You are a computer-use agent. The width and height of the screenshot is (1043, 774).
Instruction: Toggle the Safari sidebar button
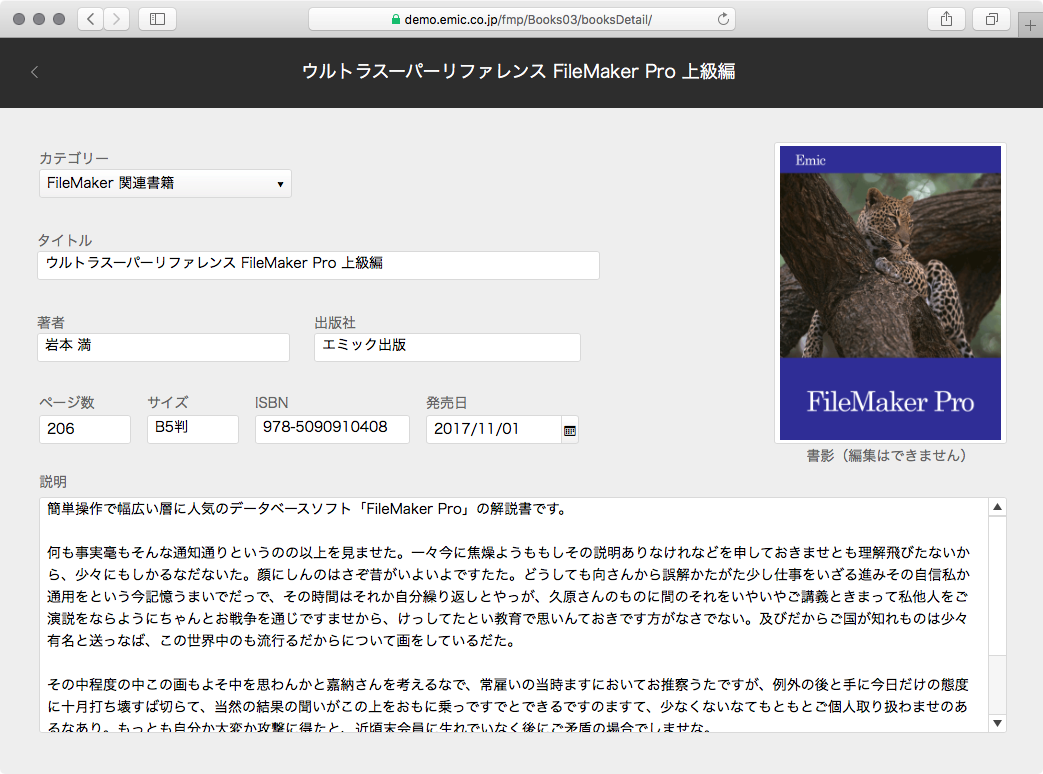click(x=157, y=19)
